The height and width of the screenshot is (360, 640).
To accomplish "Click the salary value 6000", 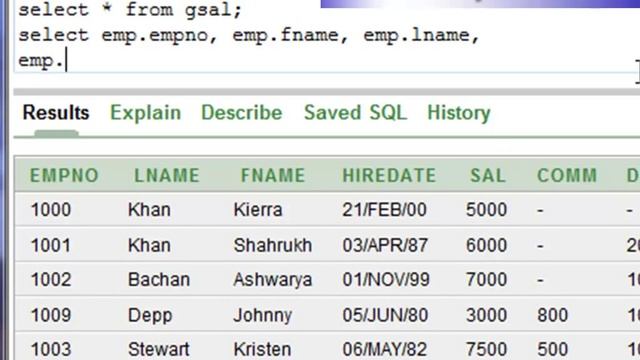I will pyautogui.click(x=487, y=245).
